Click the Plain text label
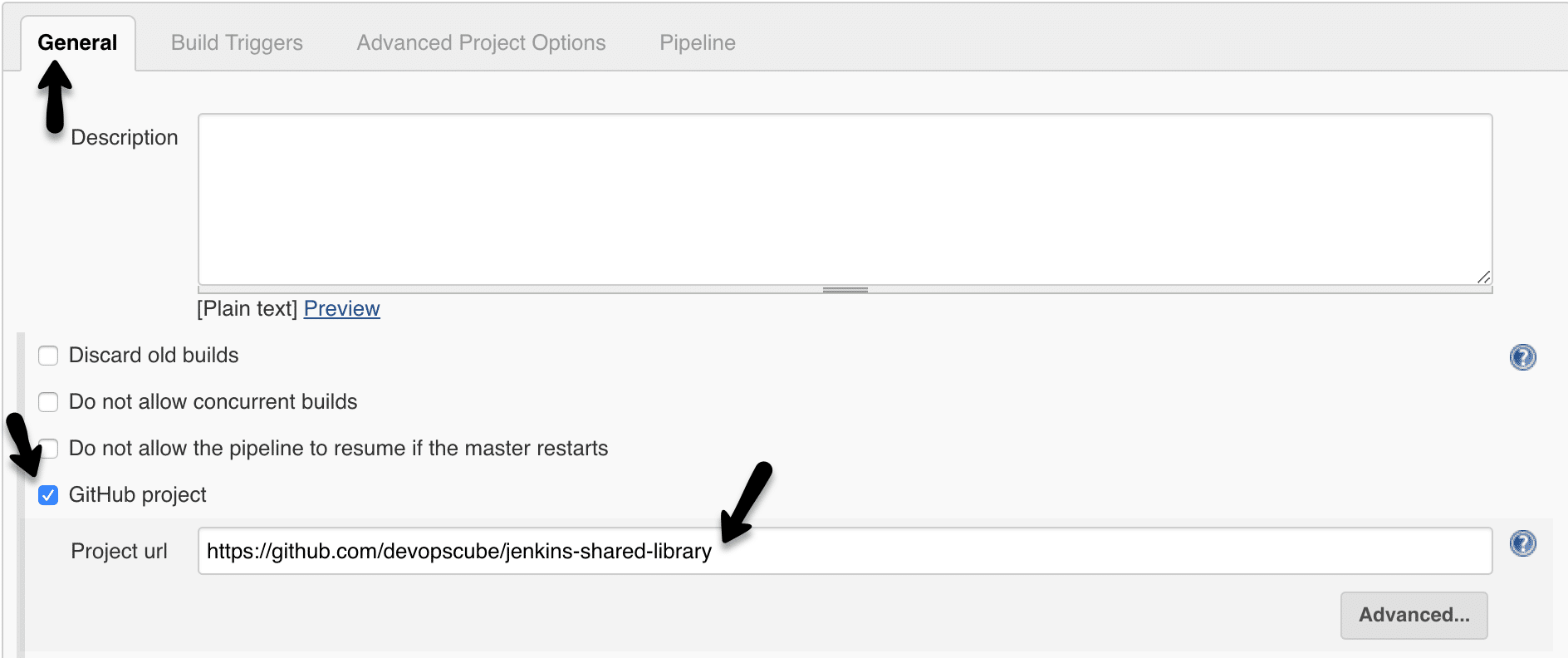This screenshot has width=1568, height=658. (x=247, y=308)
